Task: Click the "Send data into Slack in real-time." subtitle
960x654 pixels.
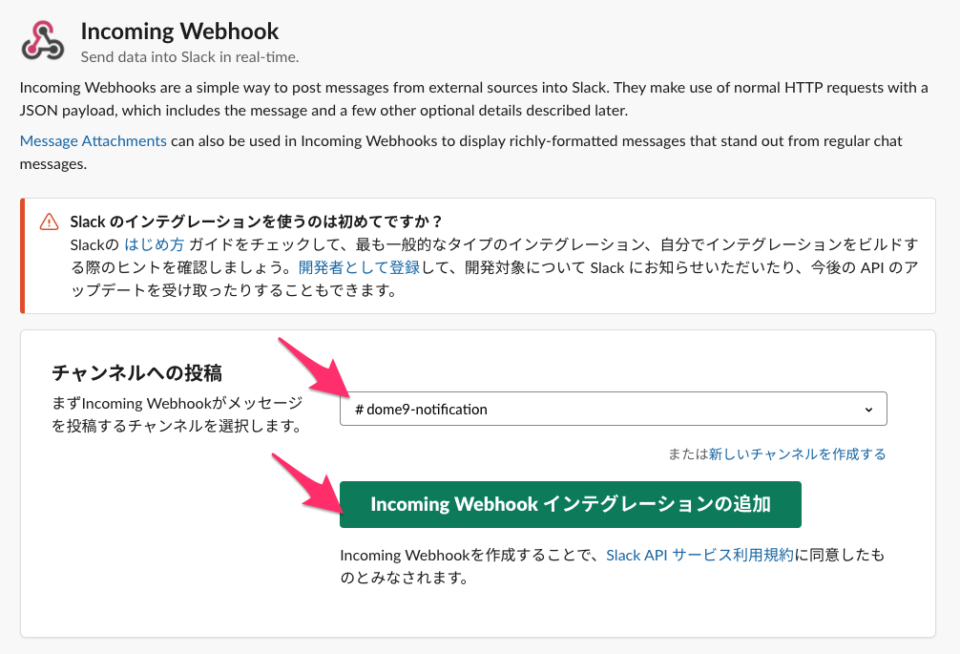Action: pos(190,57)
